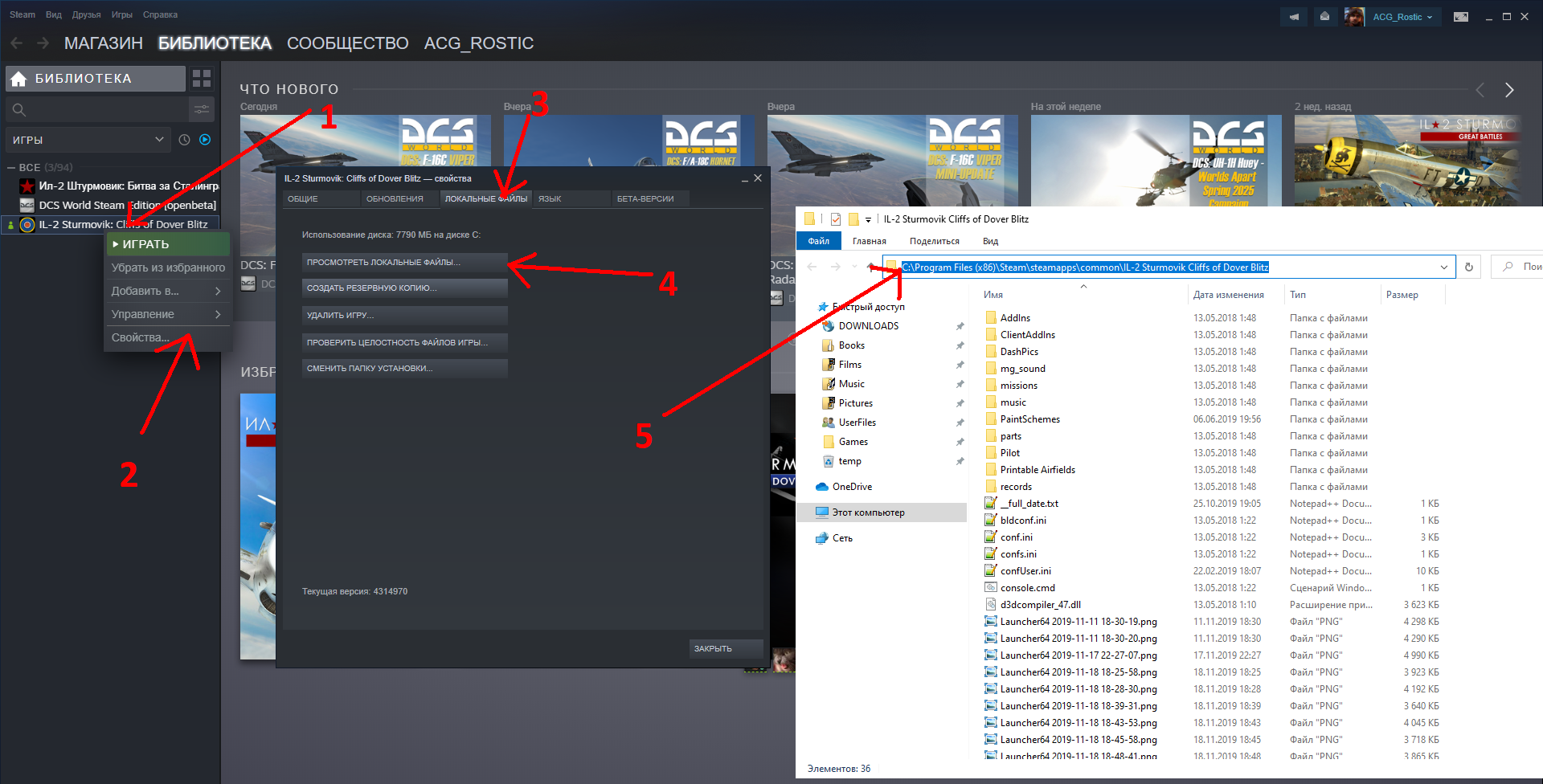Select ИГРАТЬ in the context menu
The image size is (1543, 784).
[169, 244]
